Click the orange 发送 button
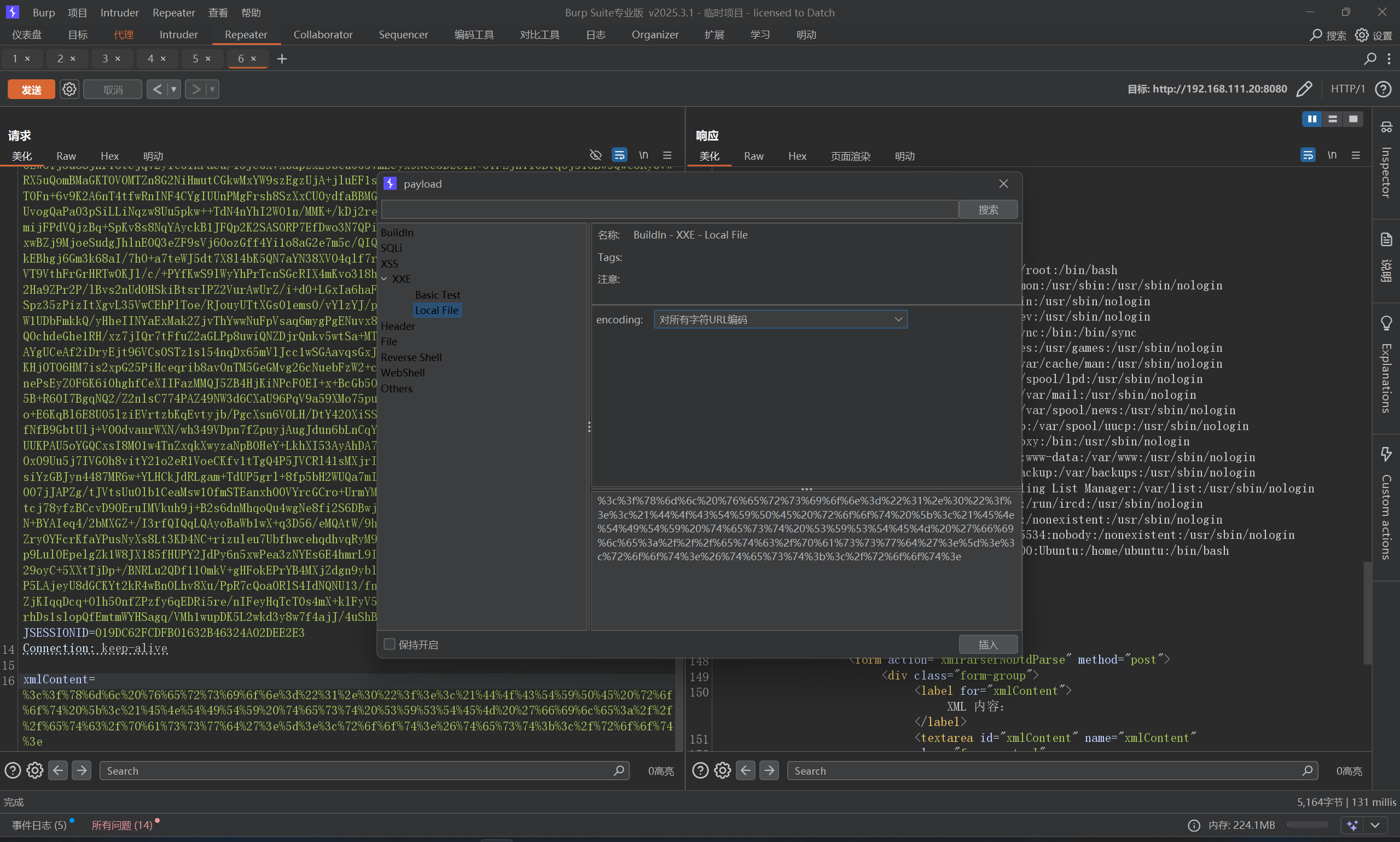 (31, 90)
